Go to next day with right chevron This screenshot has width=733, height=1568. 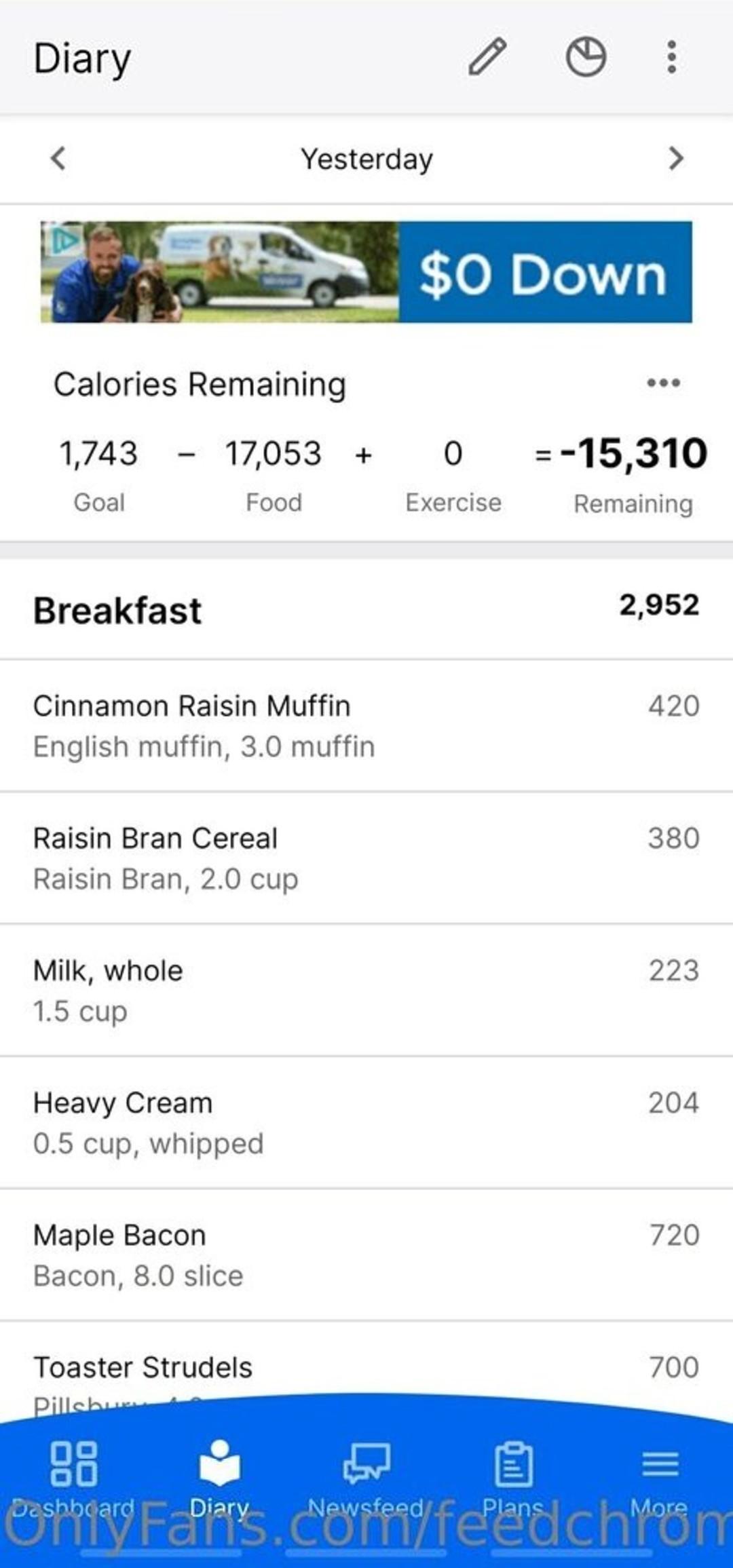pyautogui.click(x=675, y=159)
